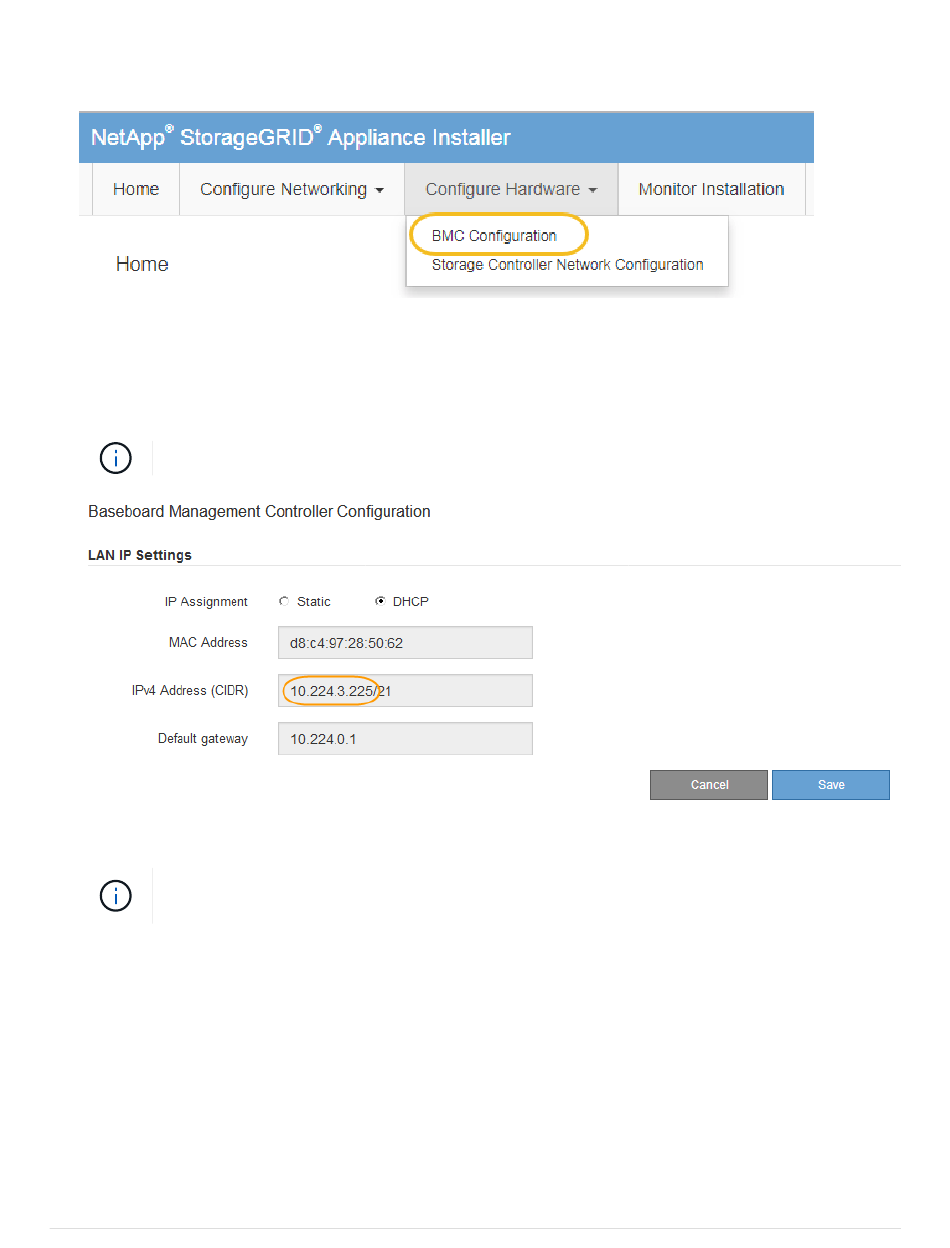Collapse the Configure Hardware dropdown menu
This screenshot has width=950, height=1248.
(512, 189)
